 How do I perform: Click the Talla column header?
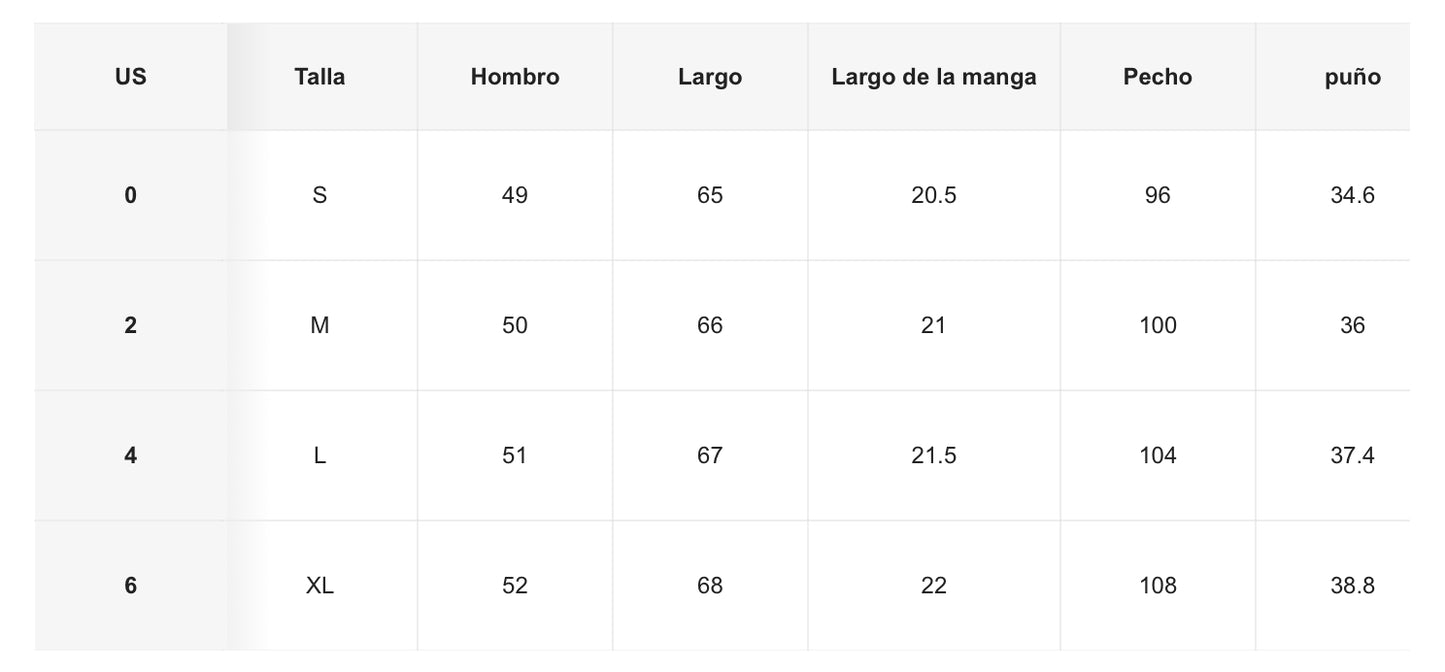click(320, 77)
